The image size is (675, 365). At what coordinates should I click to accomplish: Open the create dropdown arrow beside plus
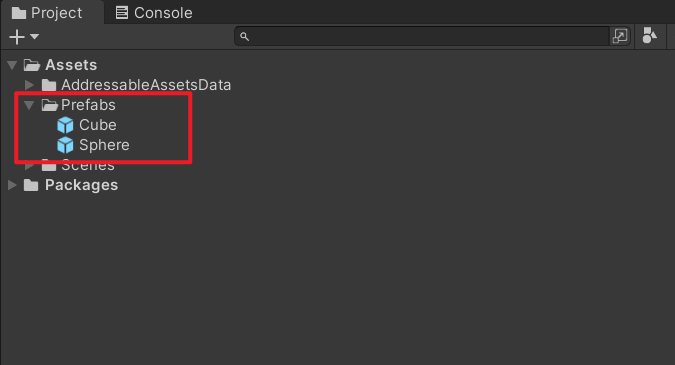tap(34, 37)
